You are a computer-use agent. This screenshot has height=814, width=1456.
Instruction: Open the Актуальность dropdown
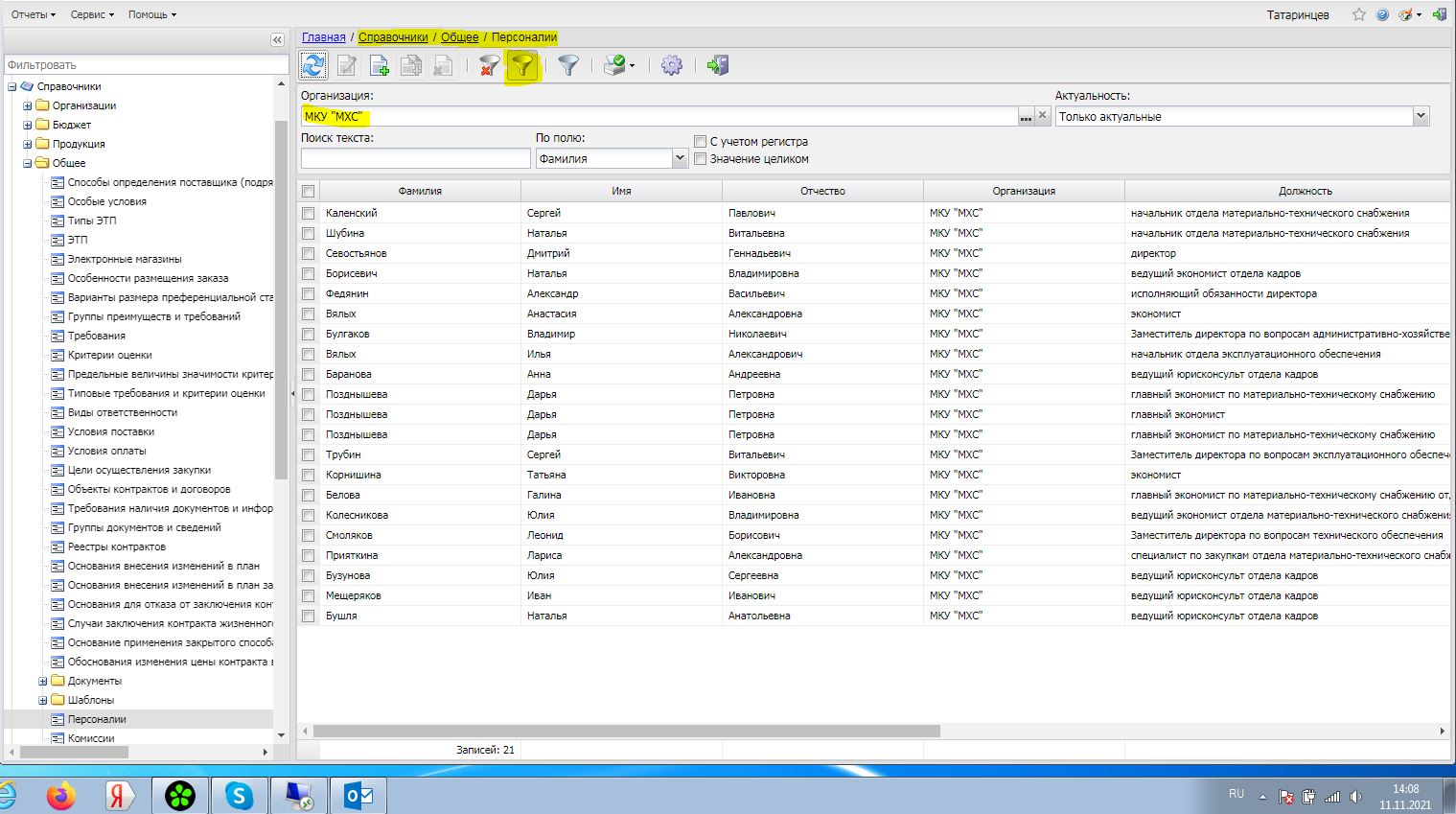[x=1420, y=116]
